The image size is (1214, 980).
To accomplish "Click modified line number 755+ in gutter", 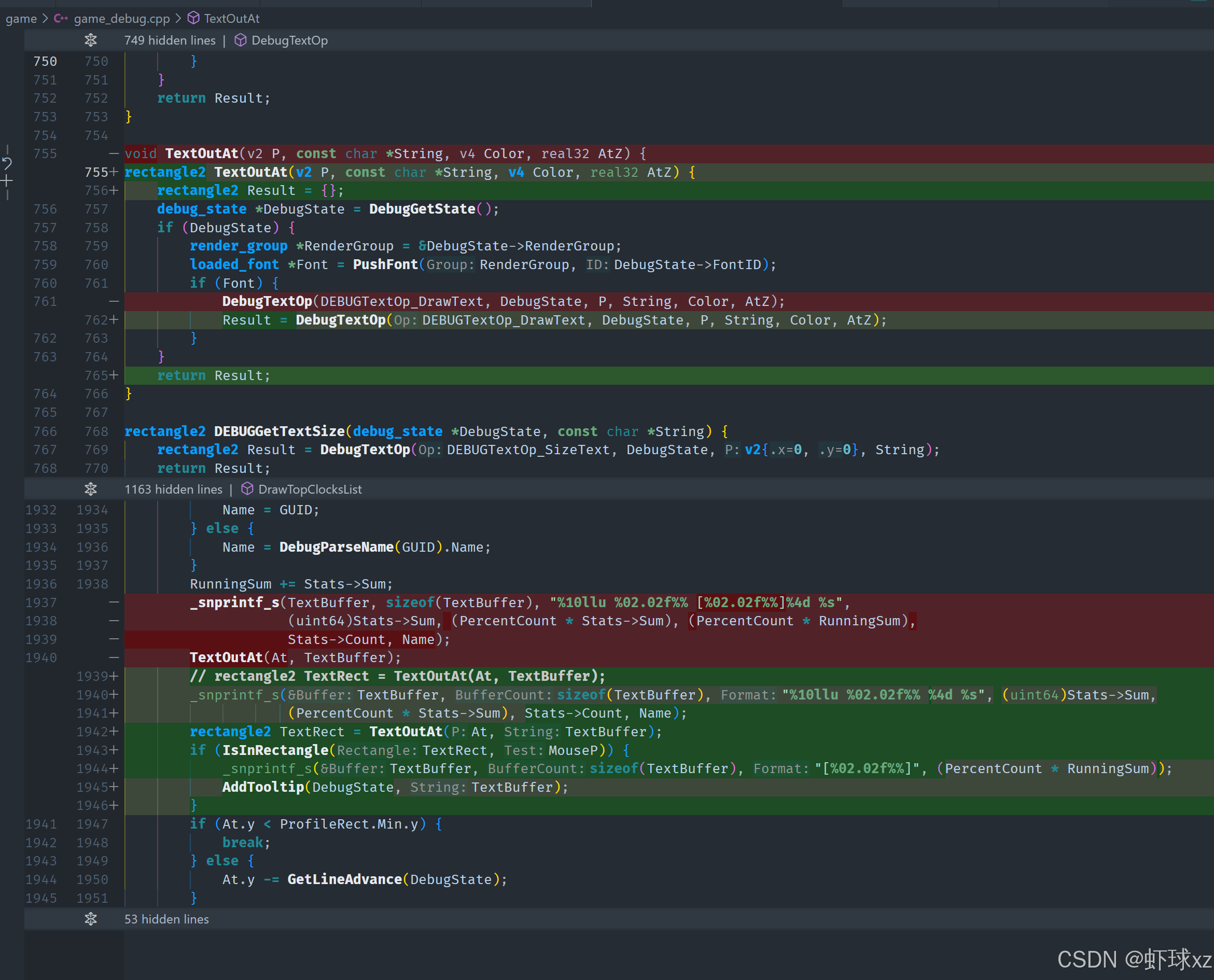I will (x=101, y=172).
